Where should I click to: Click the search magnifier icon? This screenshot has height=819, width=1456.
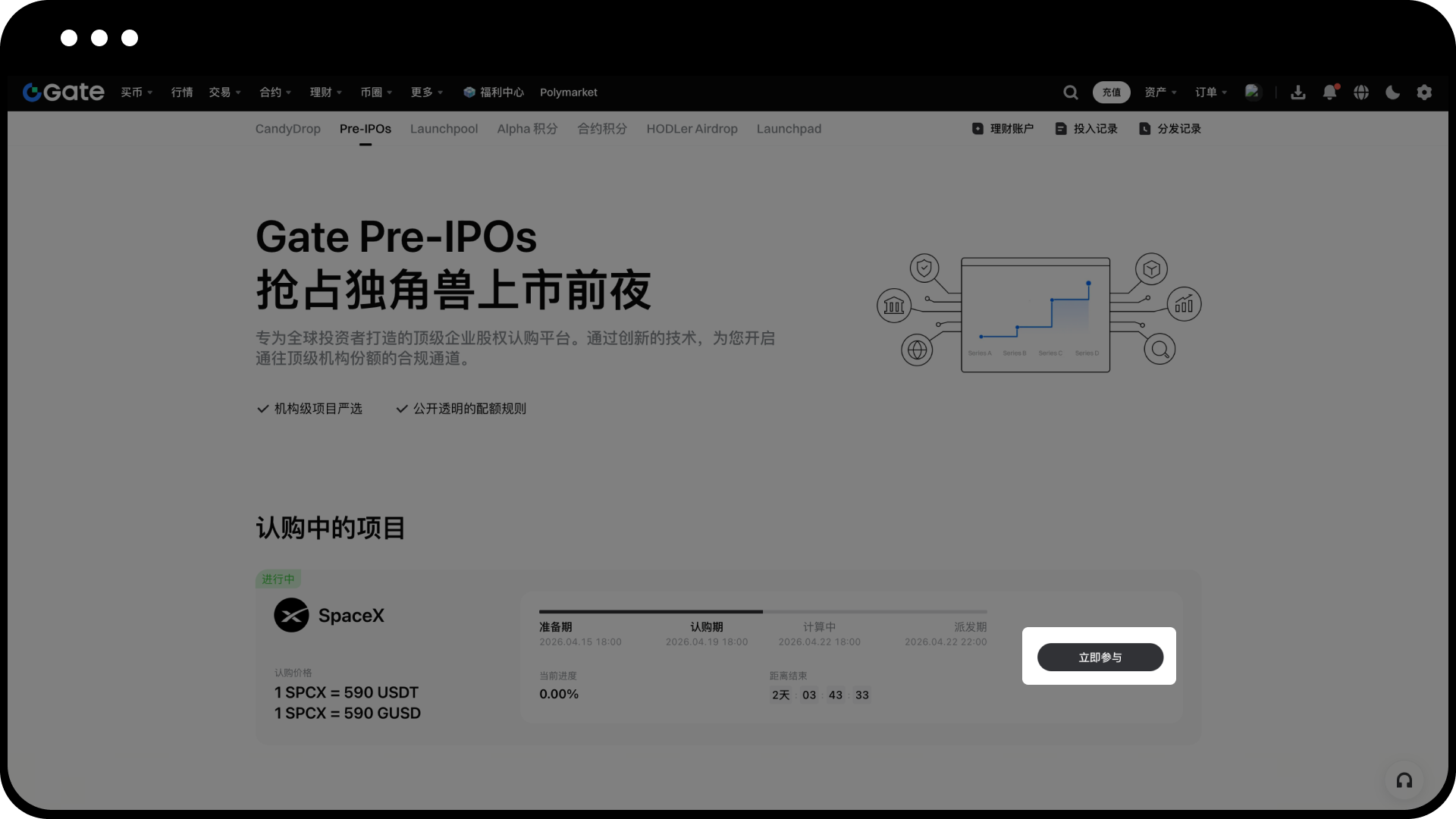pos(1070,93)
